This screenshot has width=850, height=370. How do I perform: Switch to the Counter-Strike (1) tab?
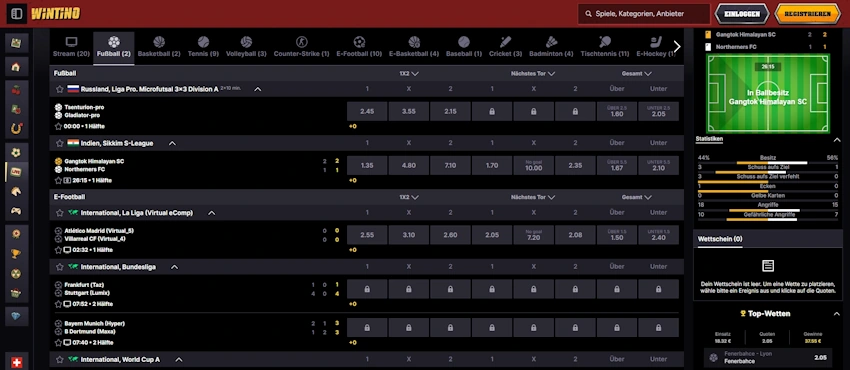point(301,47)
